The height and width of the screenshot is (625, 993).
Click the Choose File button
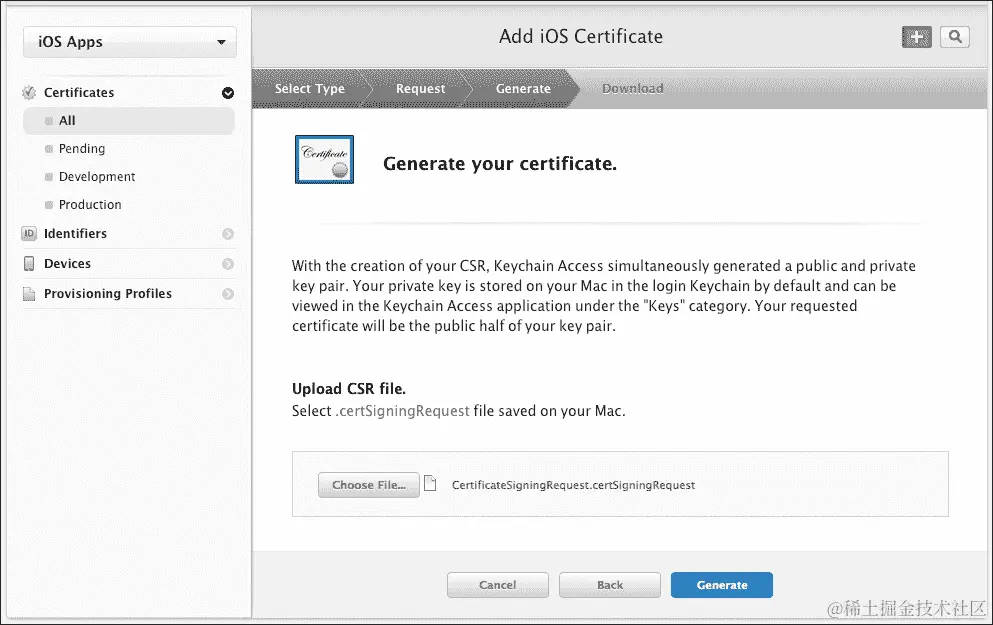point(369,484)
